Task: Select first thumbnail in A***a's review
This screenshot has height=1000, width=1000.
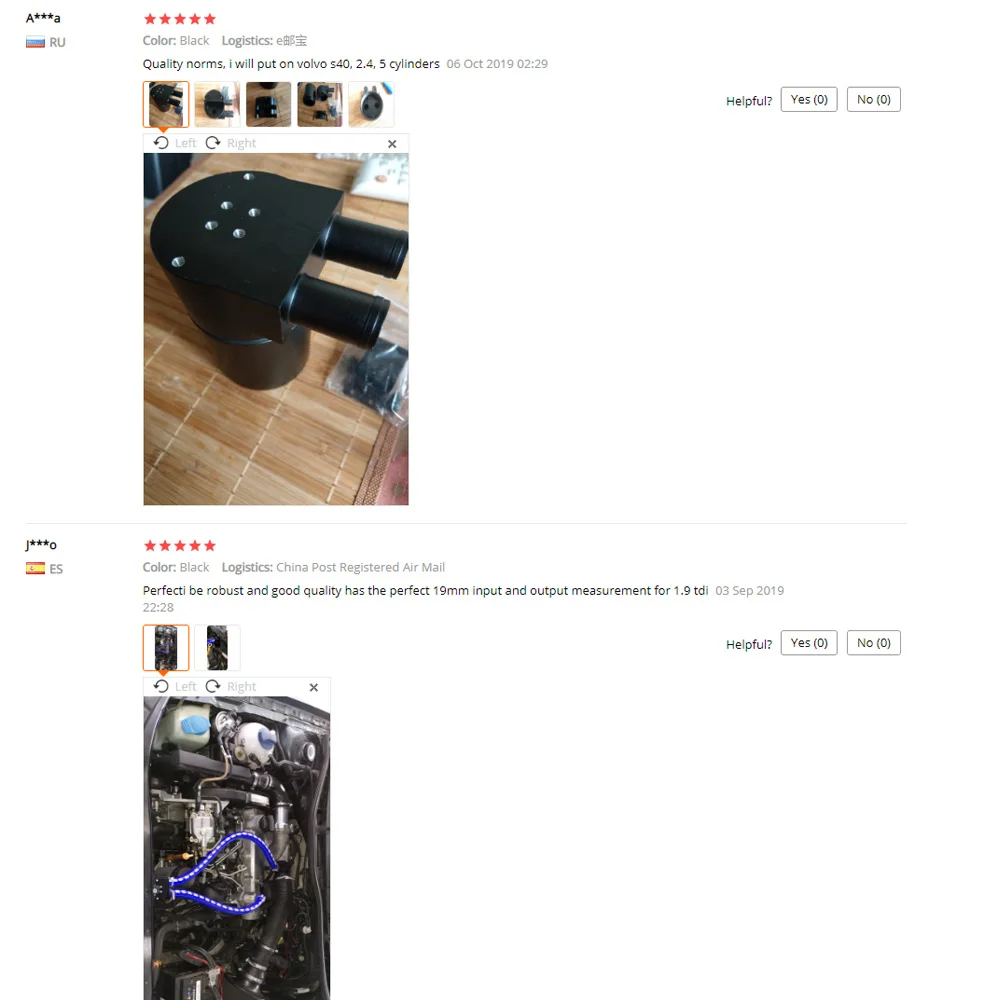Action: pos(166,104)
